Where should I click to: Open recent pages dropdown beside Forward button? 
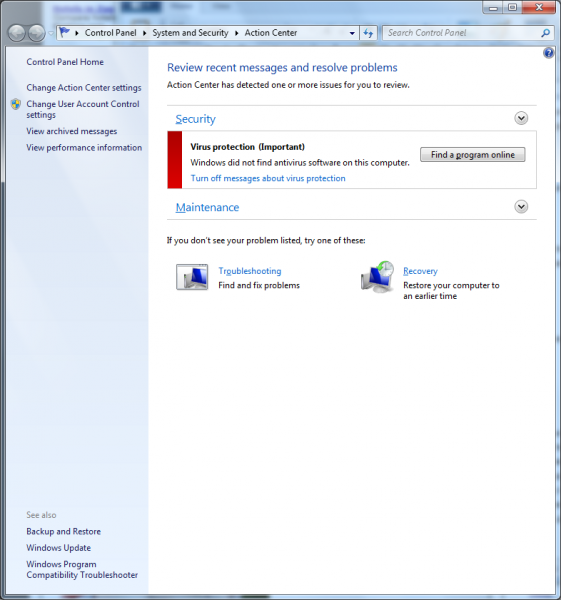51,33
